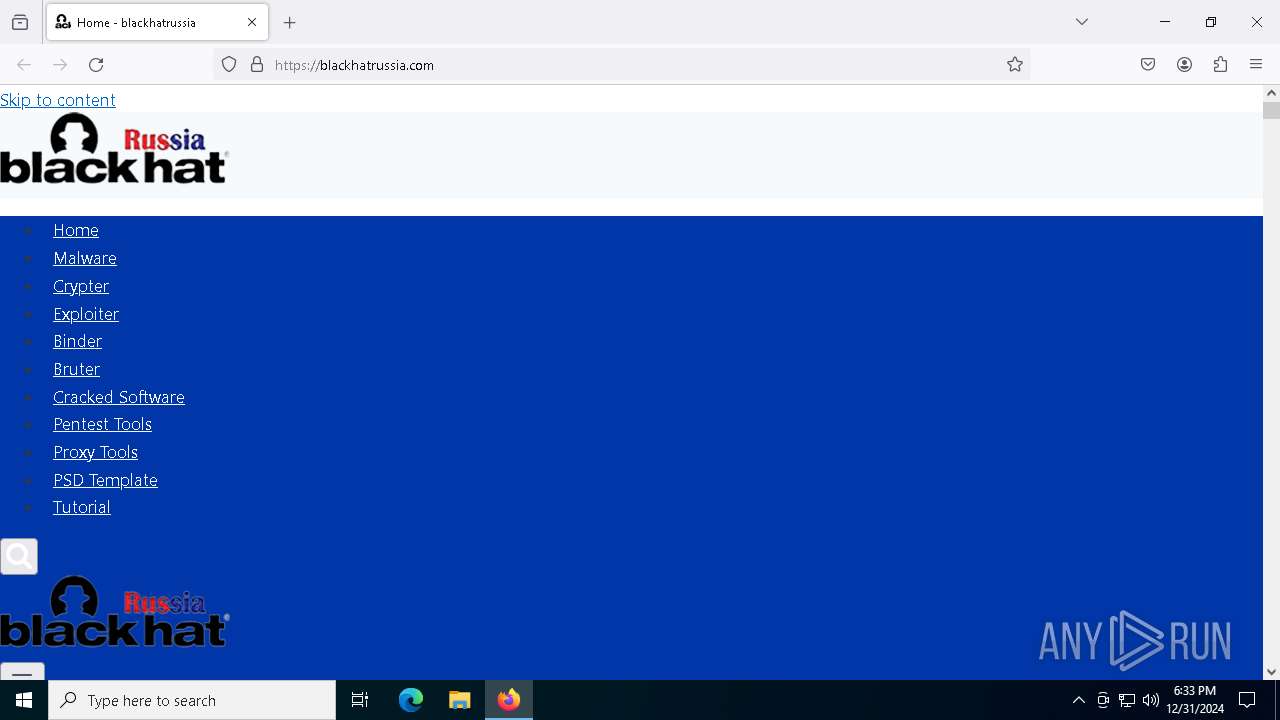Click the lower blackhat Russia logo

click(114, 611)
